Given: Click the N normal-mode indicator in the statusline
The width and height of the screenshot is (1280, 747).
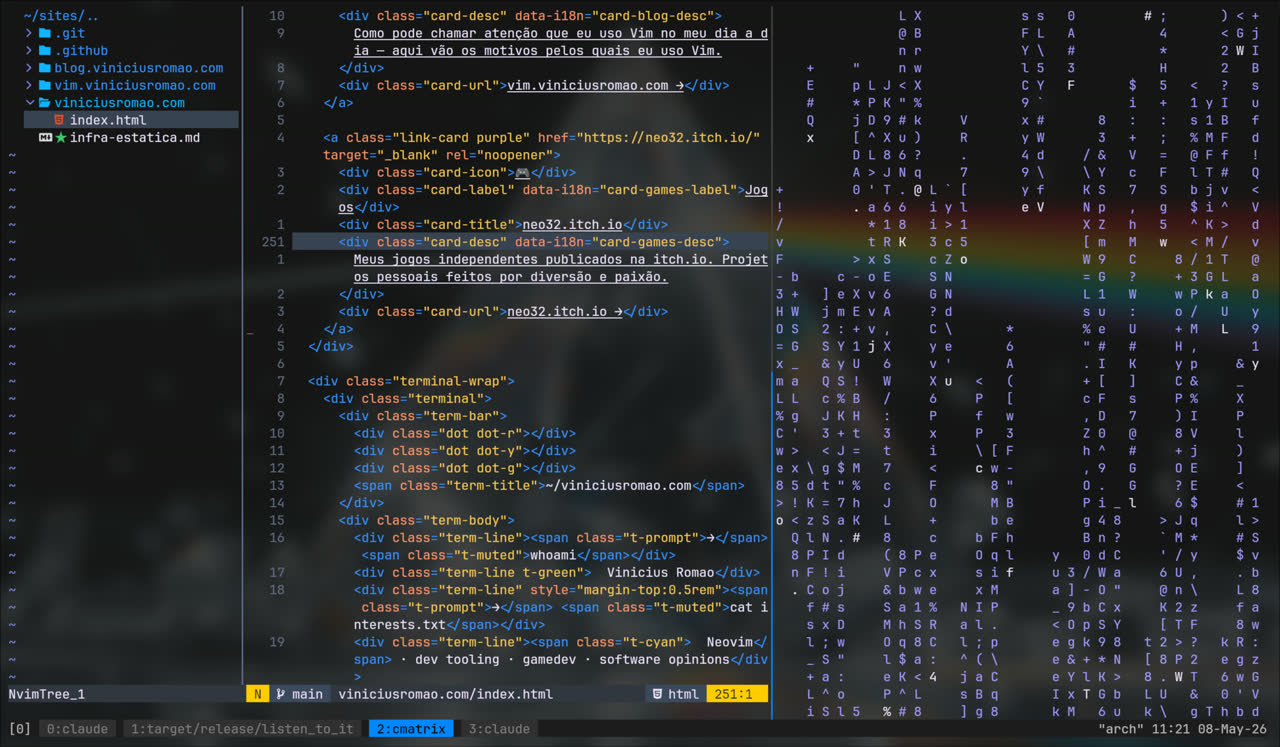Looking at the screenshot, I should coord(258,694).
